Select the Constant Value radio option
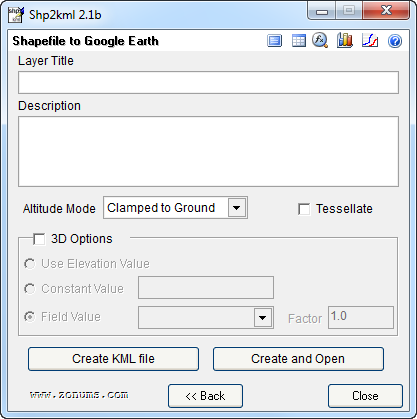 point(30,289)
